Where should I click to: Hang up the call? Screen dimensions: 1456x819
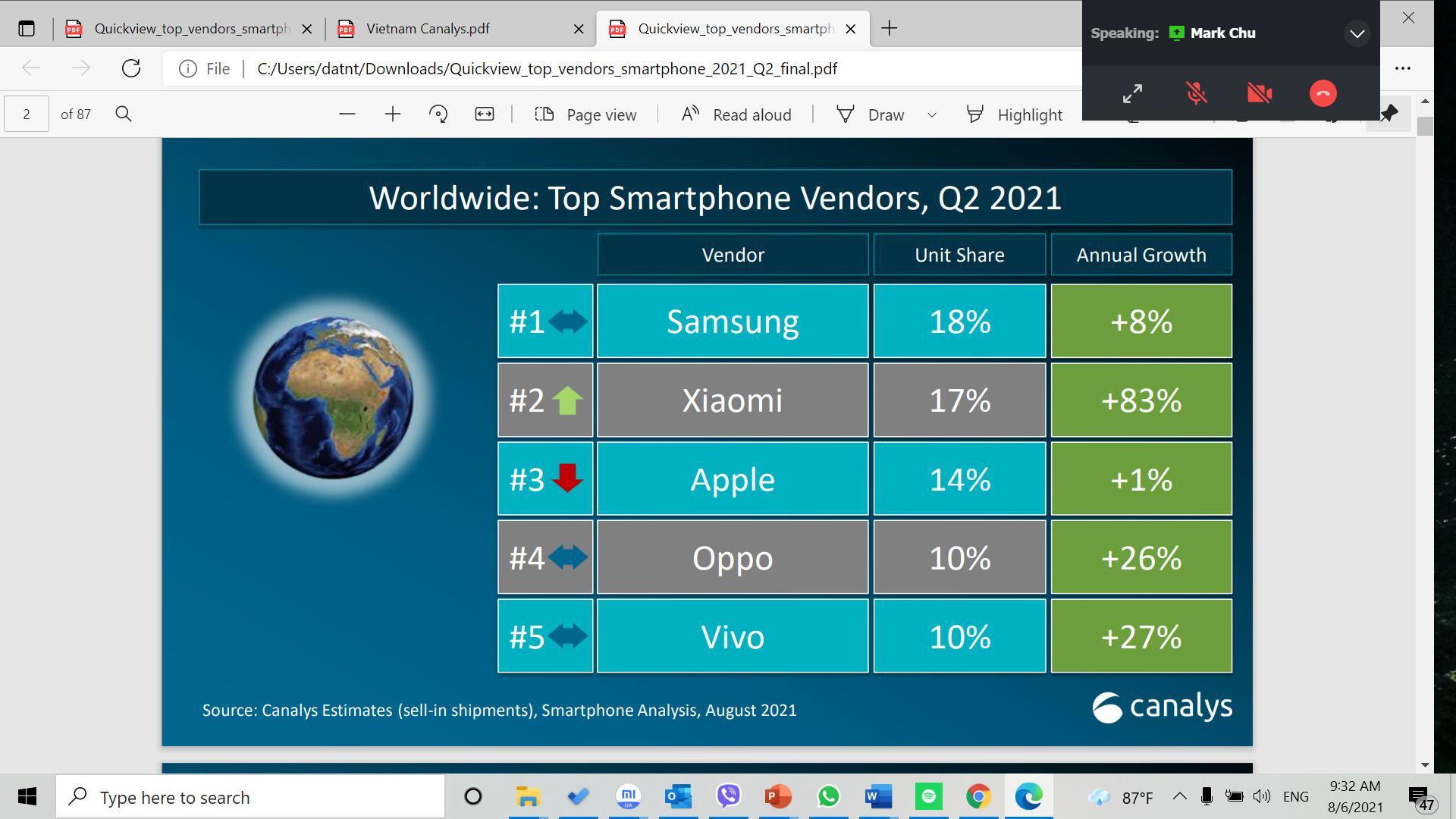pyautogui.click(x=1323, y=93)
